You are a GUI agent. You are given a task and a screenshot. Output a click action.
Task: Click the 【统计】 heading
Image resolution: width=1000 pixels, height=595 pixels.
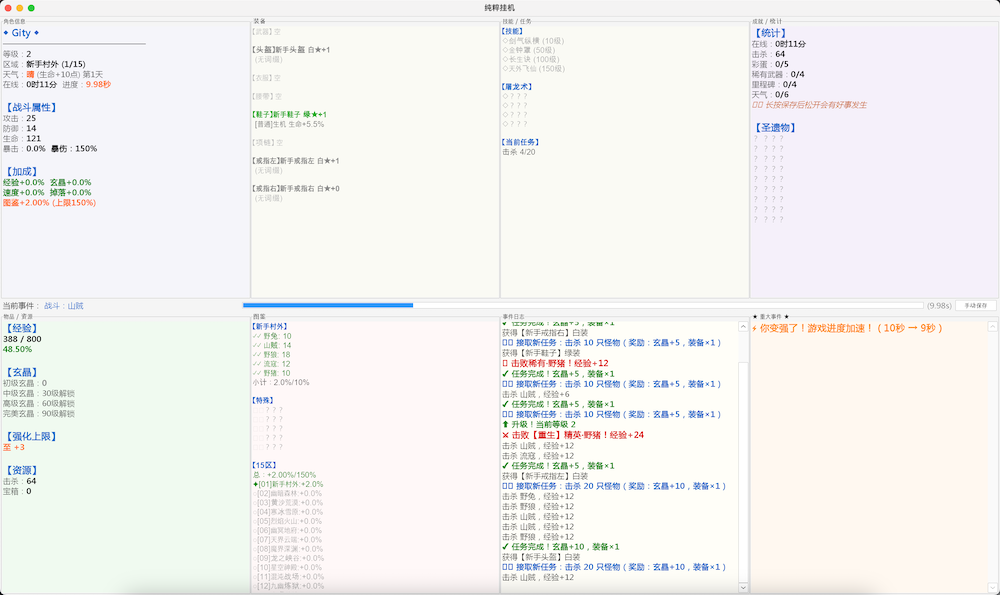pos(770,33)
